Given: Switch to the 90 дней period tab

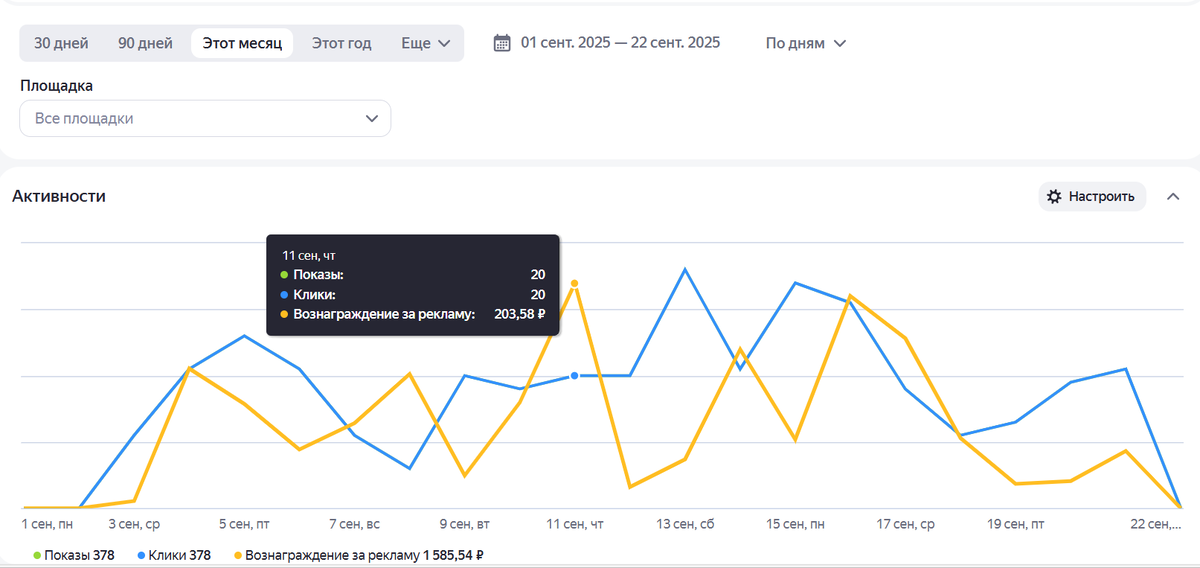Looking at the screenshot, I should pyautogui.click(x=145, y=43).
